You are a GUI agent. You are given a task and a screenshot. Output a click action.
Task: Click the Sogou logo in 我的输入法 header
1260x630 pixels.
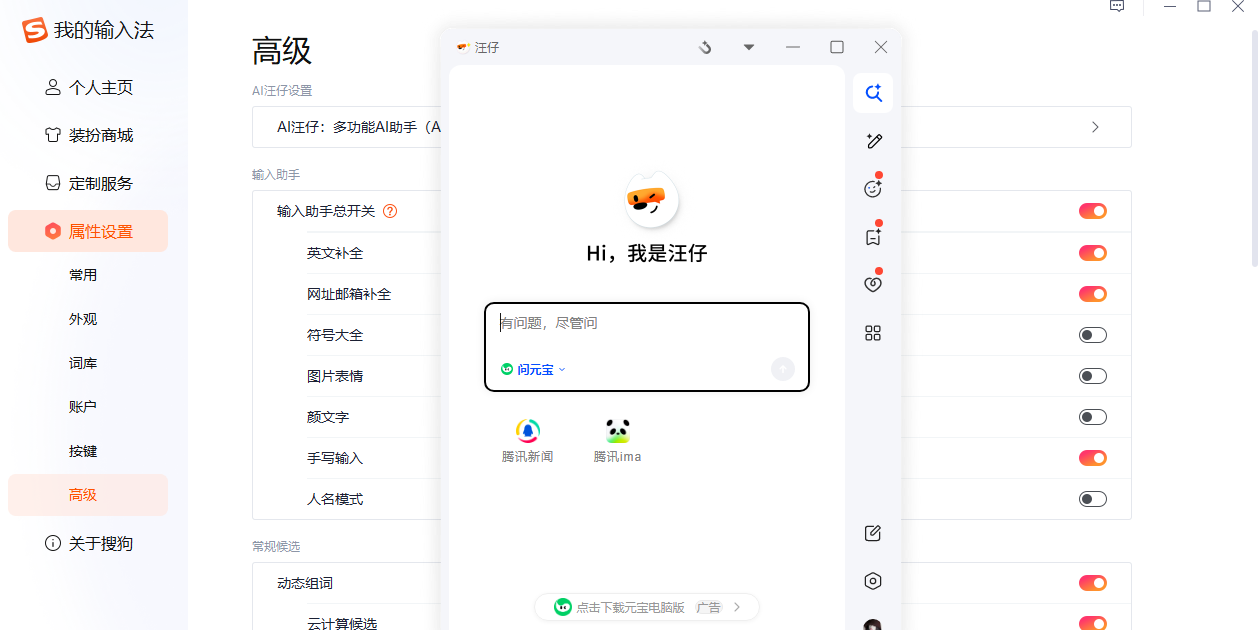click(35, 30)
